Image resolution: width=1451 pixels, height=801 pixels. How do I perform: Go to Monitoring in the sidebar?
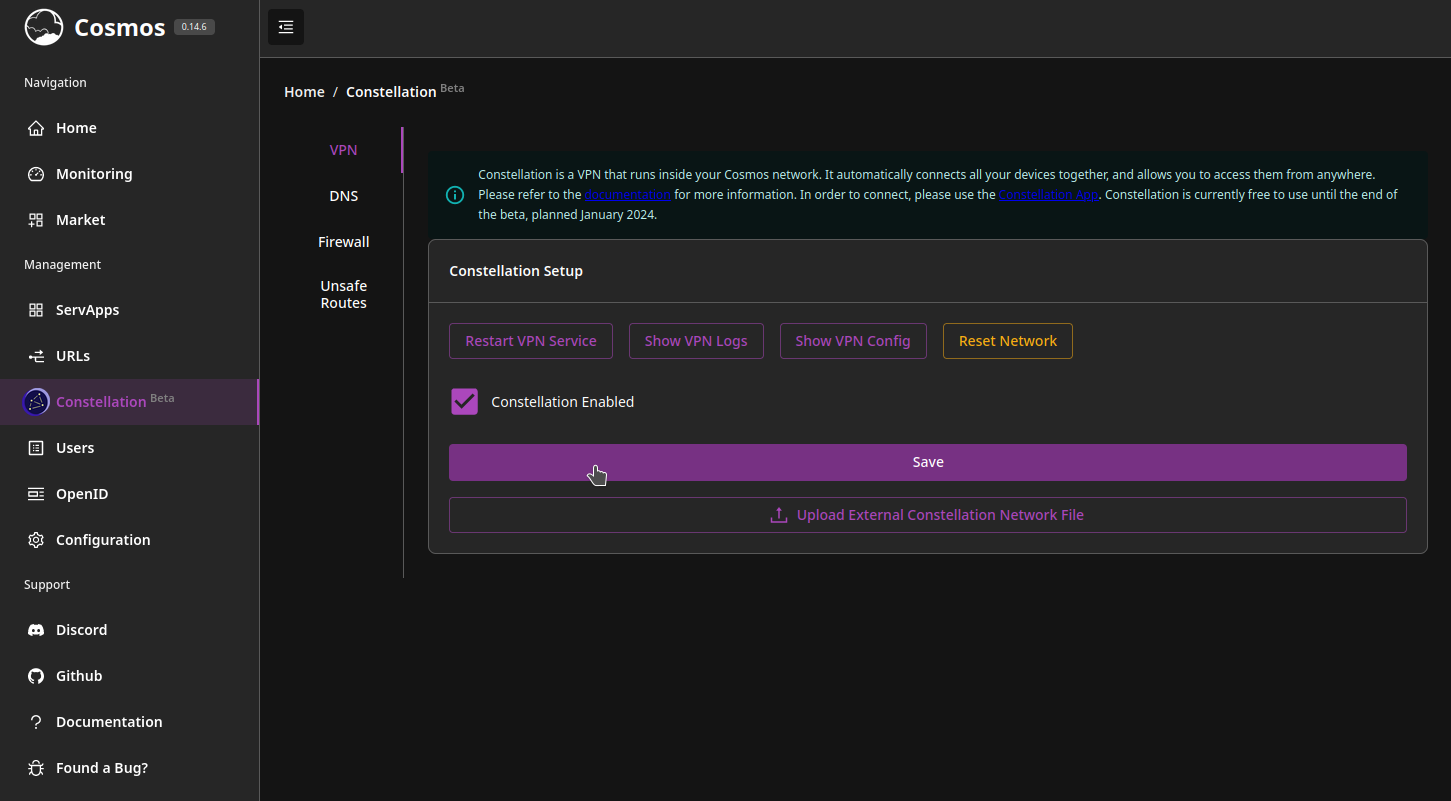[94, 174]
